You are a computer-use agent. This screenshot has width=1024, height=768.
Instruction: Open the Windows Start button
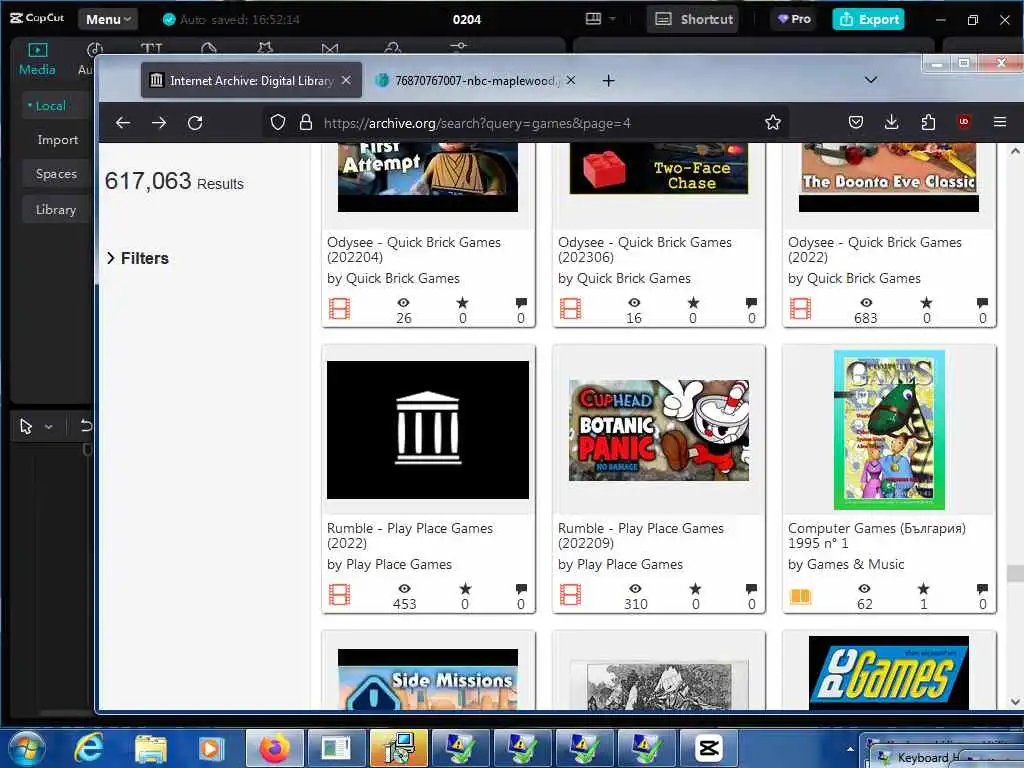26,748
